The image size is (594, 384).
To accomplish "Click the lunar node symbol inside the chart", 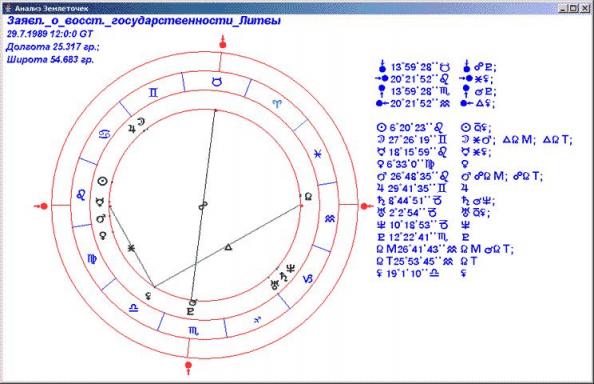I will point(308,196).
